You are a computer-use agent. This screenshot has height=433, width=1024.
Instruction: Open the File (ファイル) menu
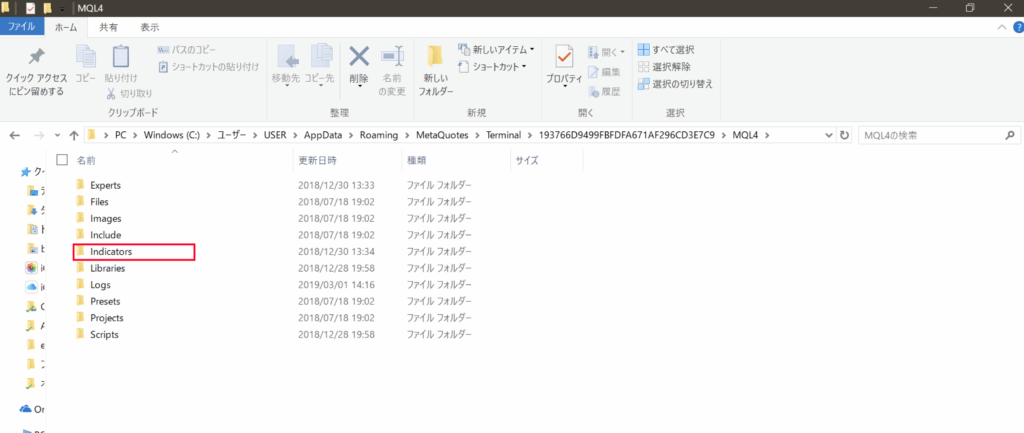click(22, 28)
